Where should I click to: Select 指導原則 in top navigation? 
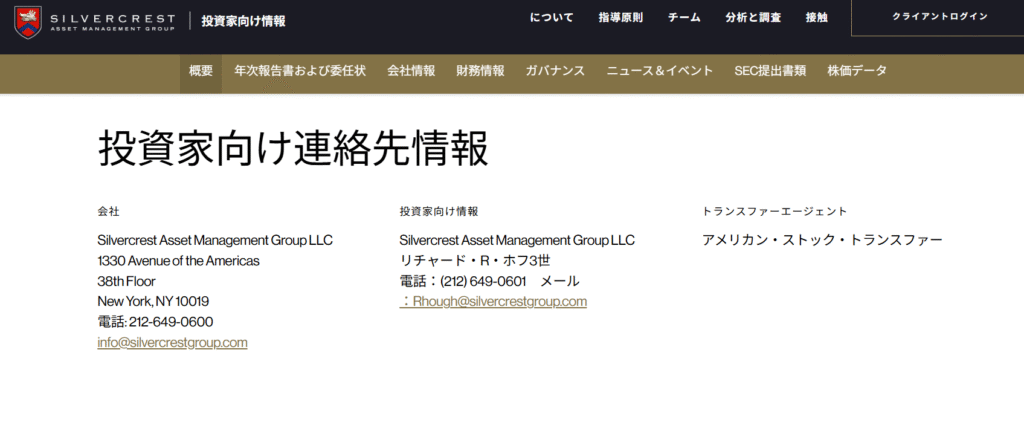[x=620, y=18]
